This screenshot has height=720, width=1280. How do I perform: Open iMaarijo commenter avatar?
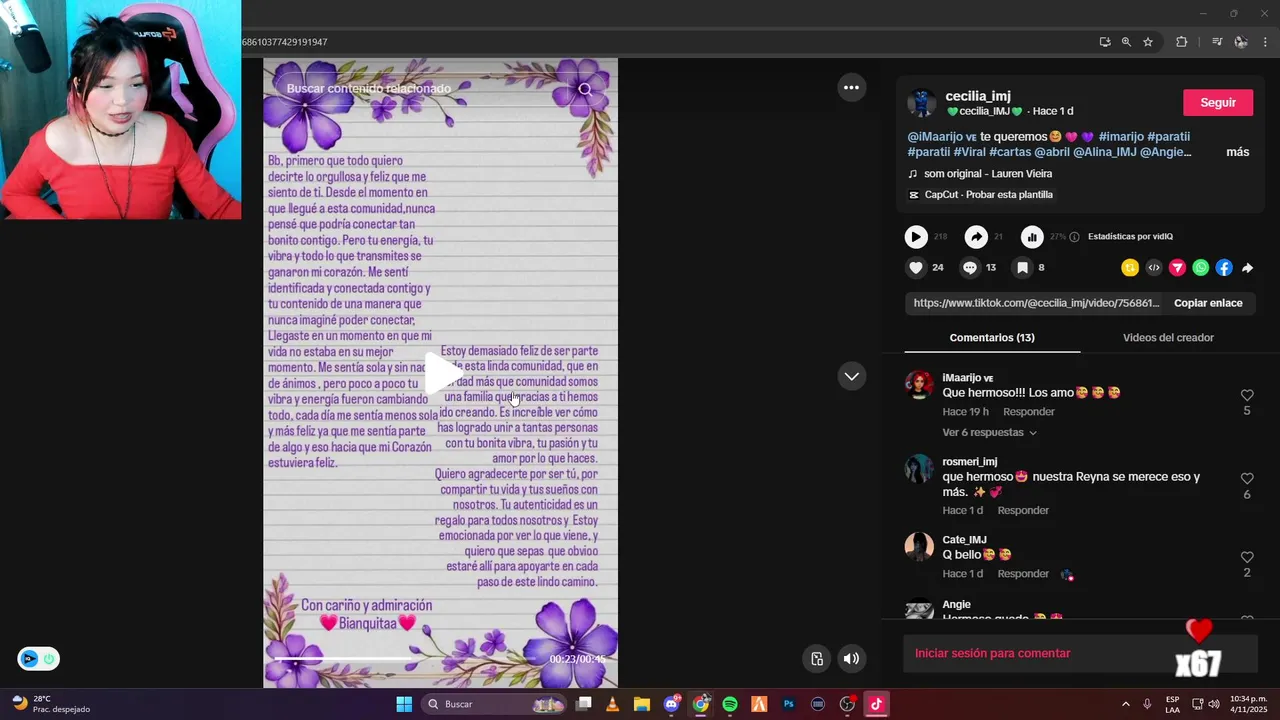pyautogui.click(x=919, y=385)
